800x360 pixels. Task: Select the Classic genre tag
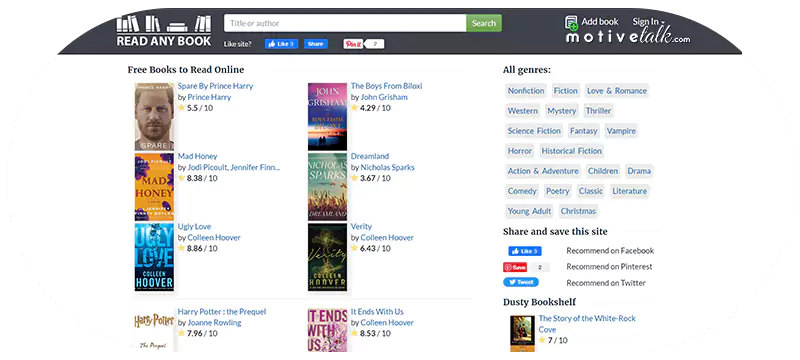(x=591, y=191)
